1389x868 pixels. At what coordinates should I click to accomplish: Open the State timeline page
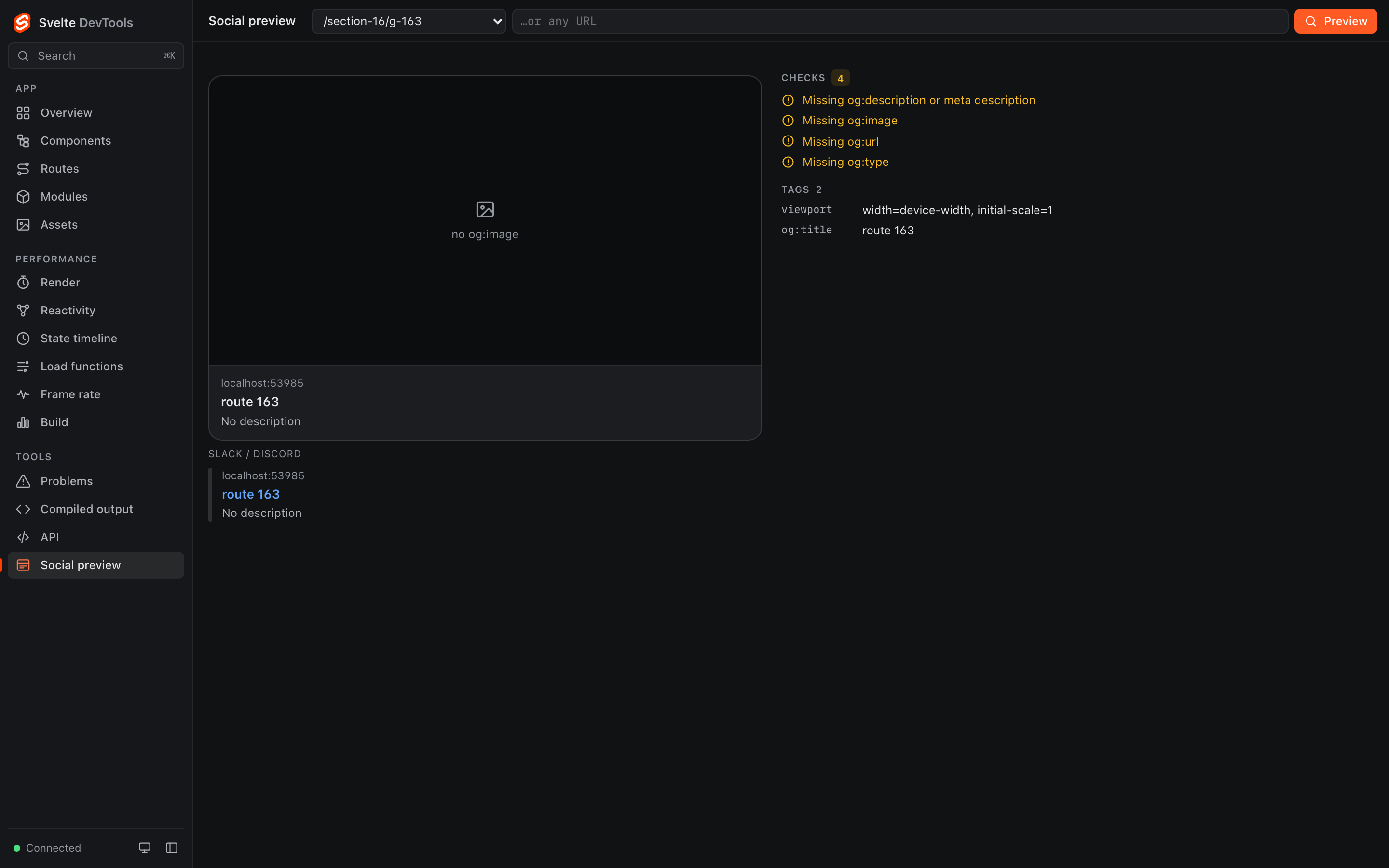click(96, 339)
